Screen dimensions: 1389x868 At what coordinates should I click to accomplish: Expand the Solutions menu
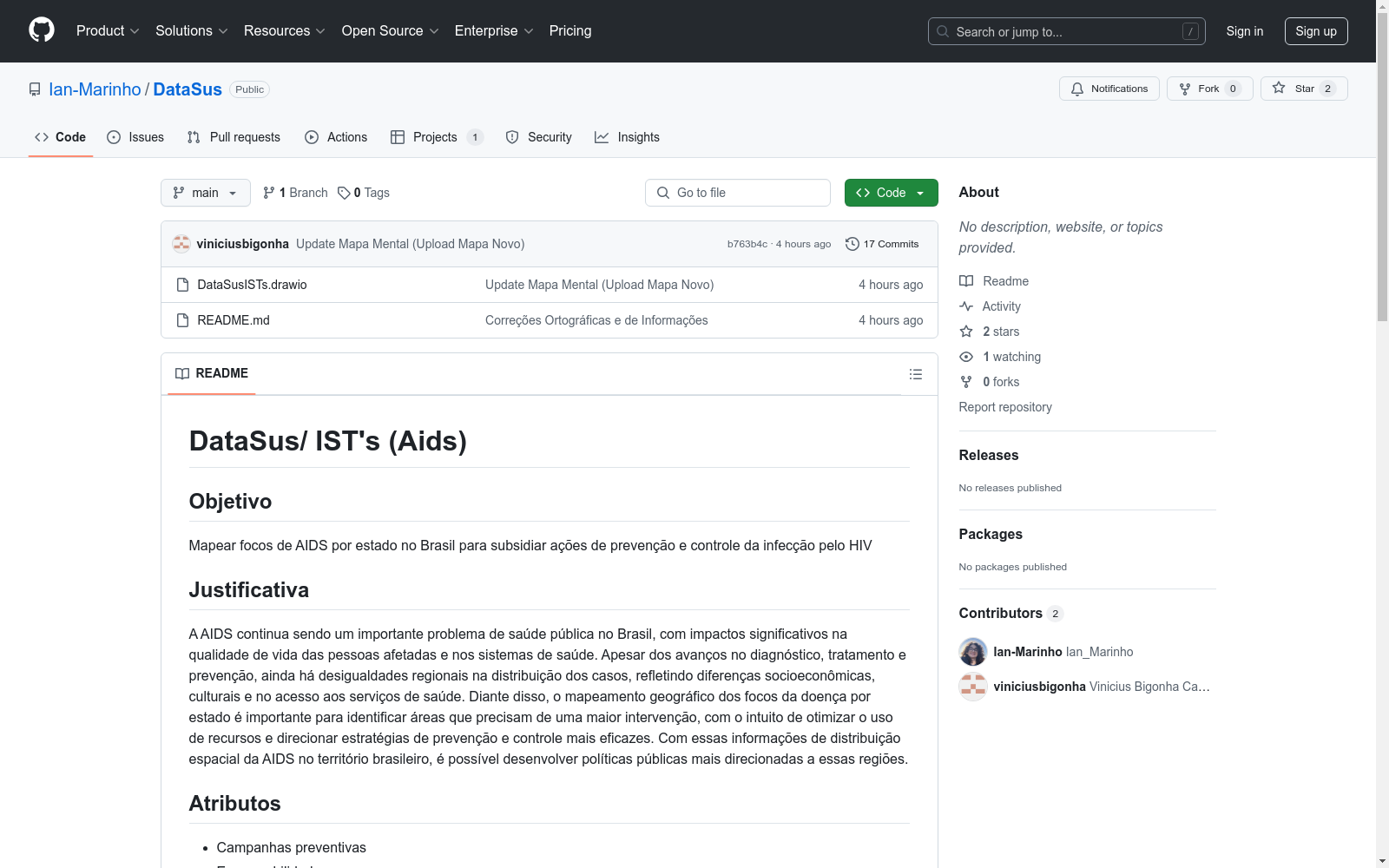(x=192, y=30)
